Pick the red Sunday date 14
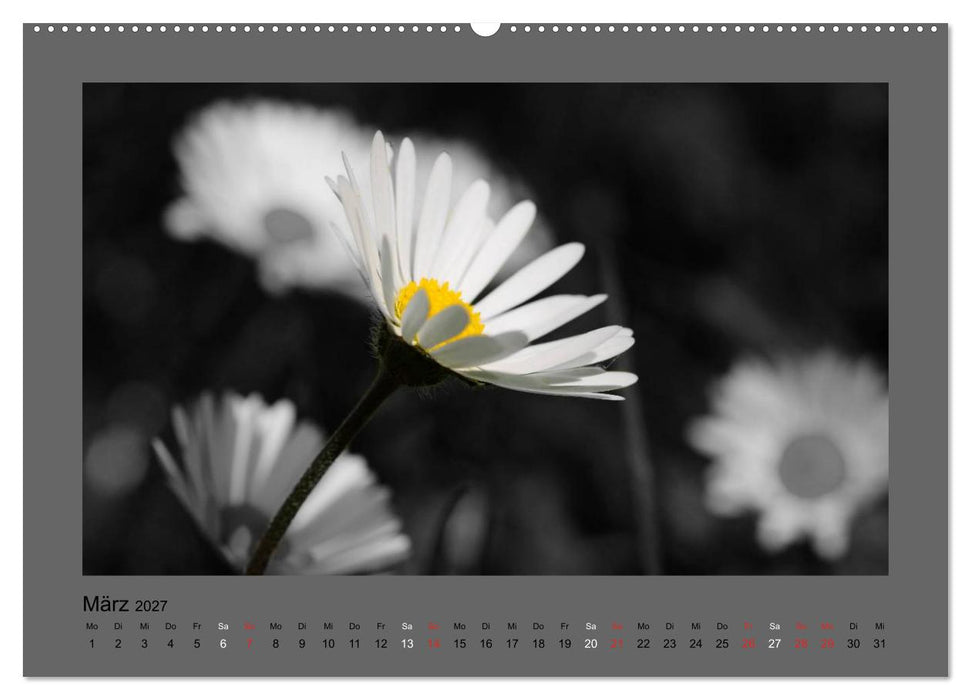 click(x=433, y=644)
